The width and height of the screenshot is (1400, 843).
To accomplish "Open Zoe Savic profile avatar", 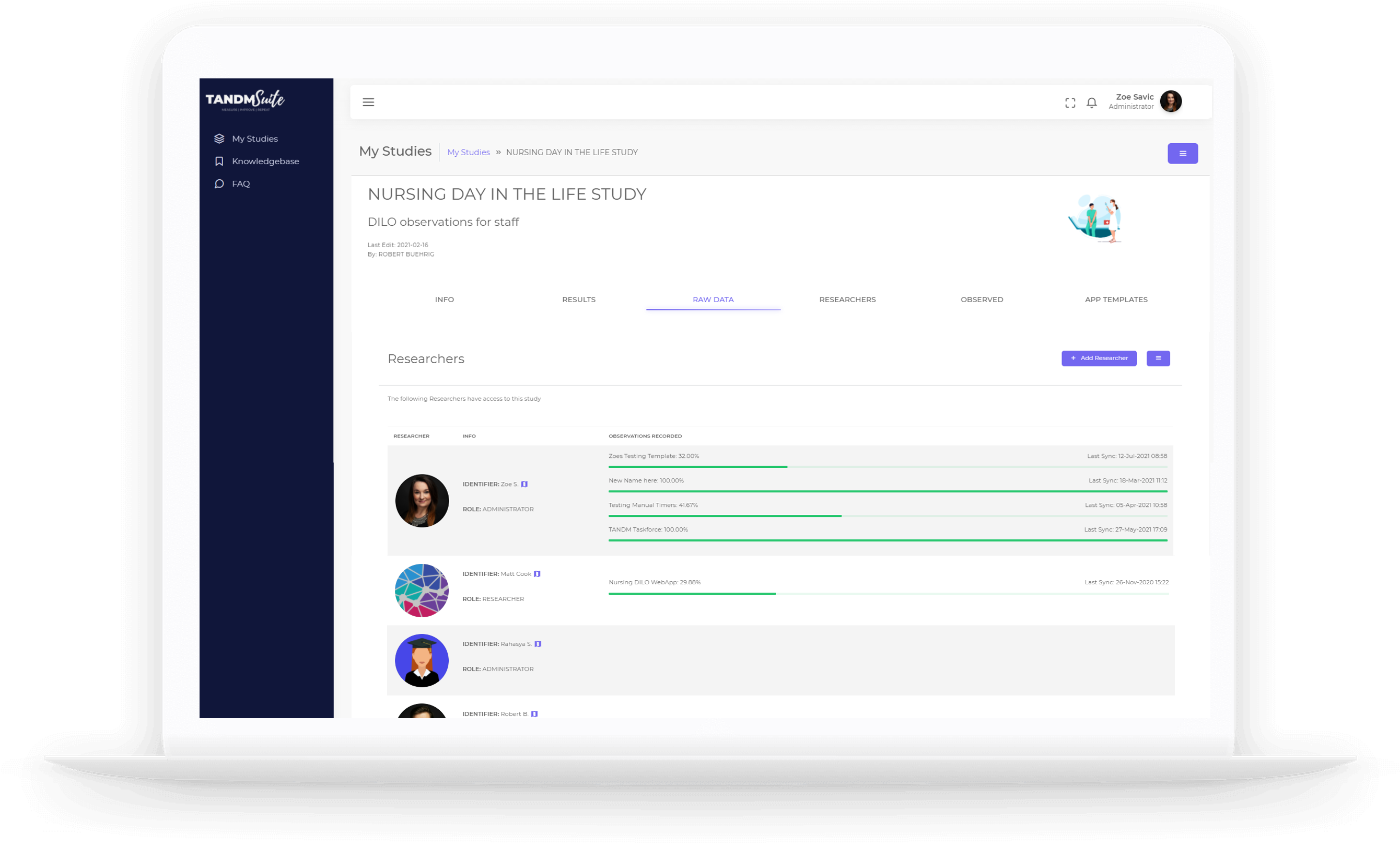I will (x=1170, y=102).
